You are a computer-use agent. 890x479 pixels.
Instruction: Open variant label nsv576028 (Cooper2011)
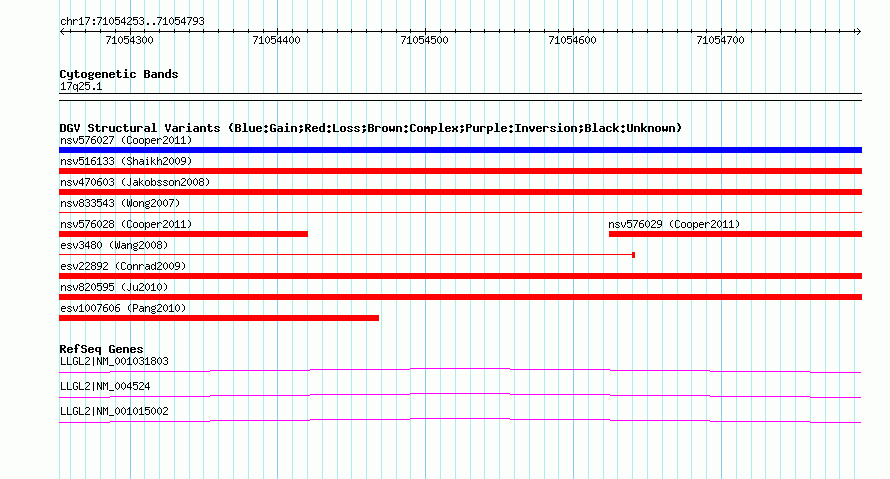pyautogui.click(x=126, y=224)
